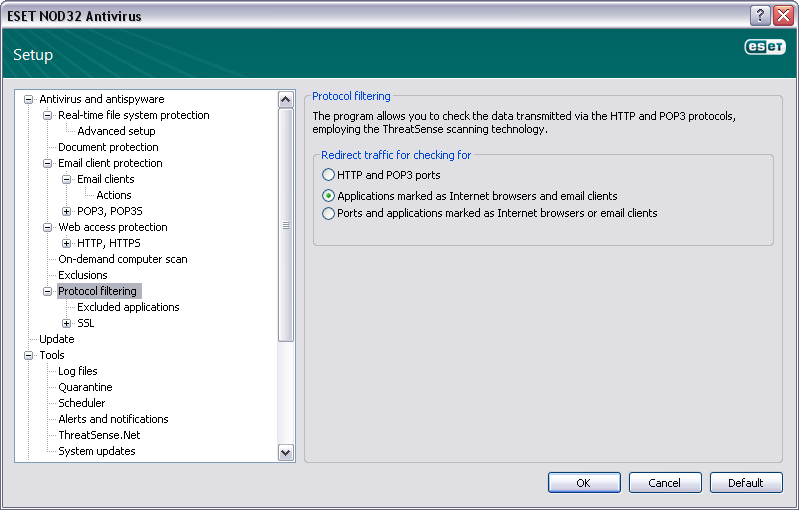Select Alerts and notifications item
The width and height of the screenshot is (799, 510).
[113, 419]
